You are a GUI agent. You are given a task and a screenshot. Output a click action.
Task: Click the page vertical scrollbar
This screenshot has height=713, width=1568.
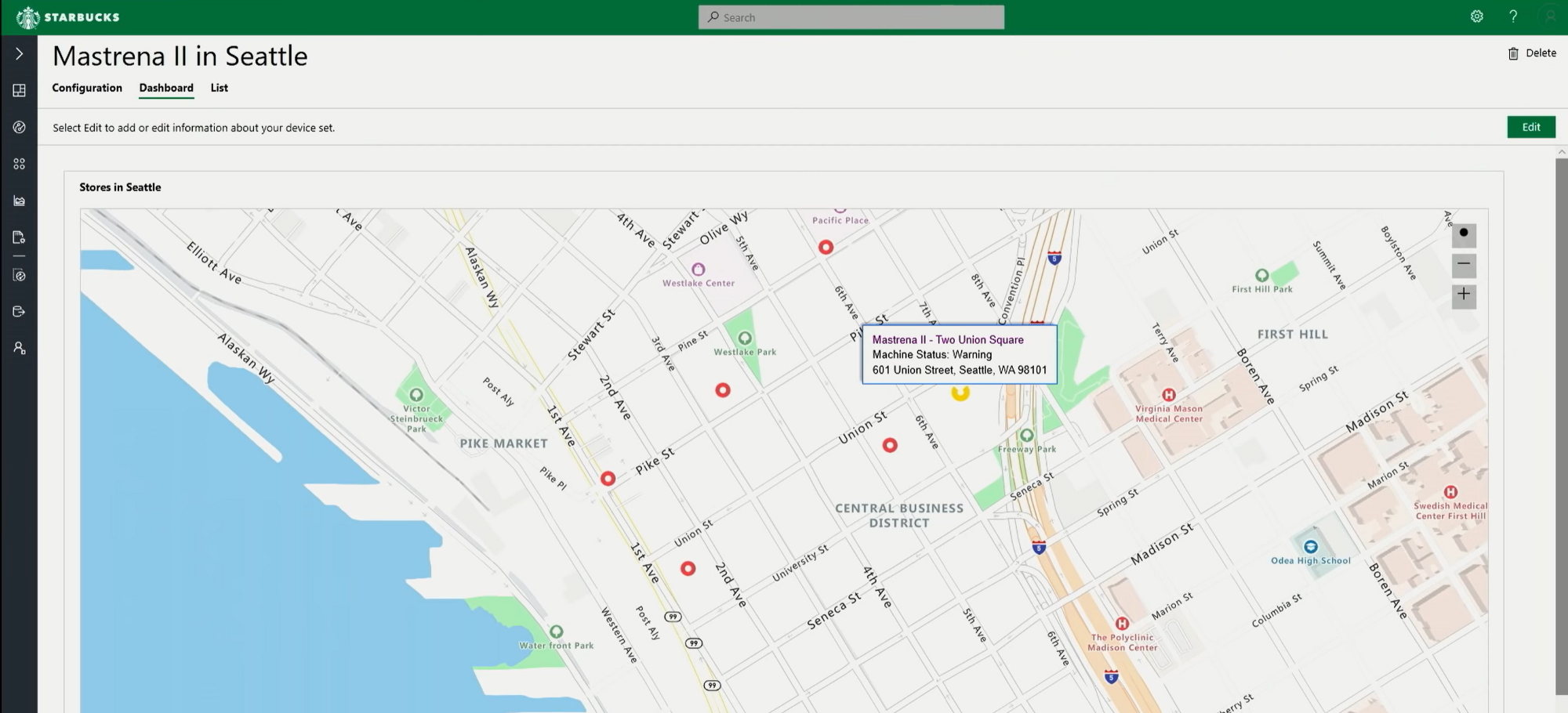click(x=1561, y=425)
